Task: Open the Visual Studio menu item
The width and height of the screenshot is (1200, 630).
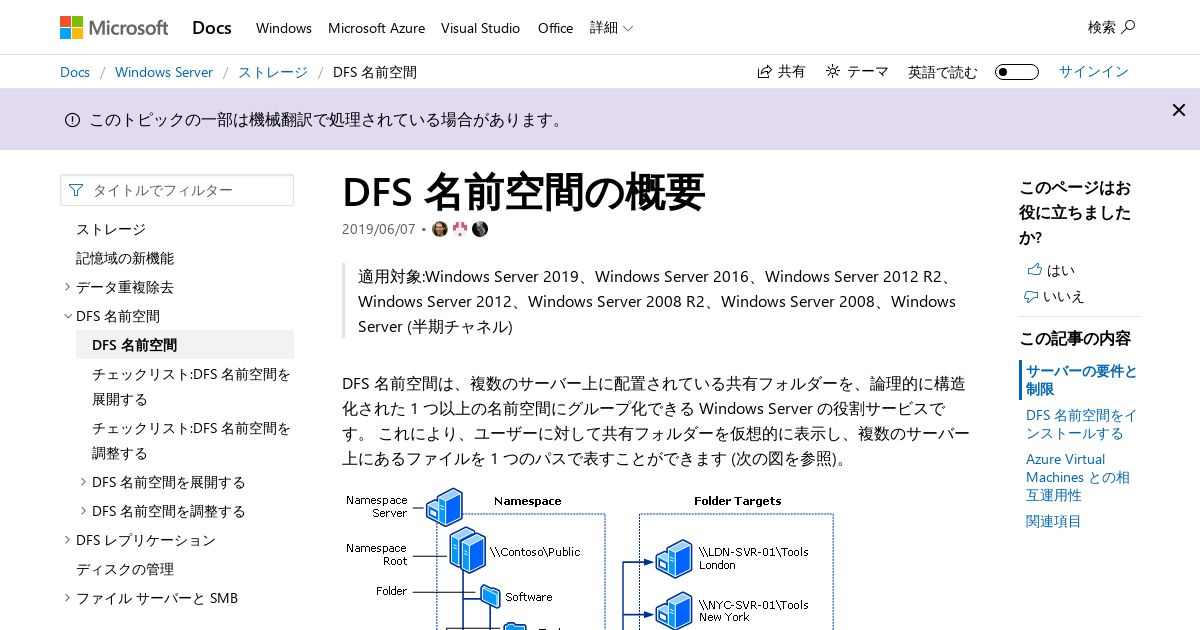Action: (481, 28)
